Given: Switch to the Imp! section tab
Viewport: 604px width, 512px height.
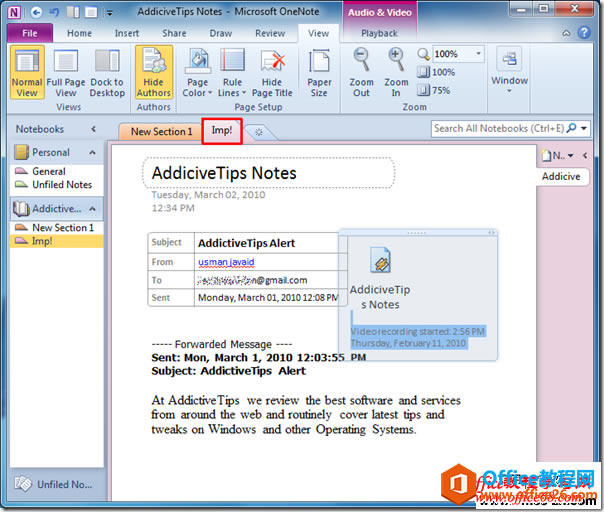Looking at the screenshot, I should (222, 131).
